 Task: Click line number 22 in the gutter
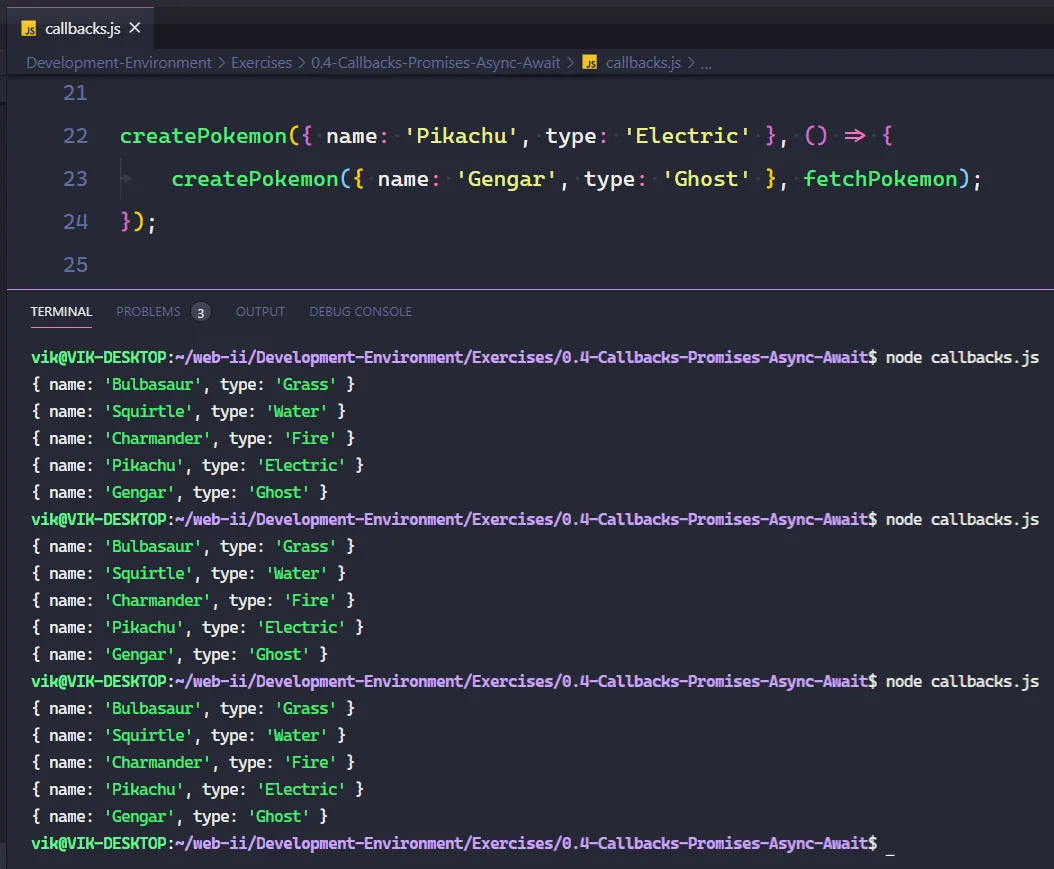tap(75, 136)
